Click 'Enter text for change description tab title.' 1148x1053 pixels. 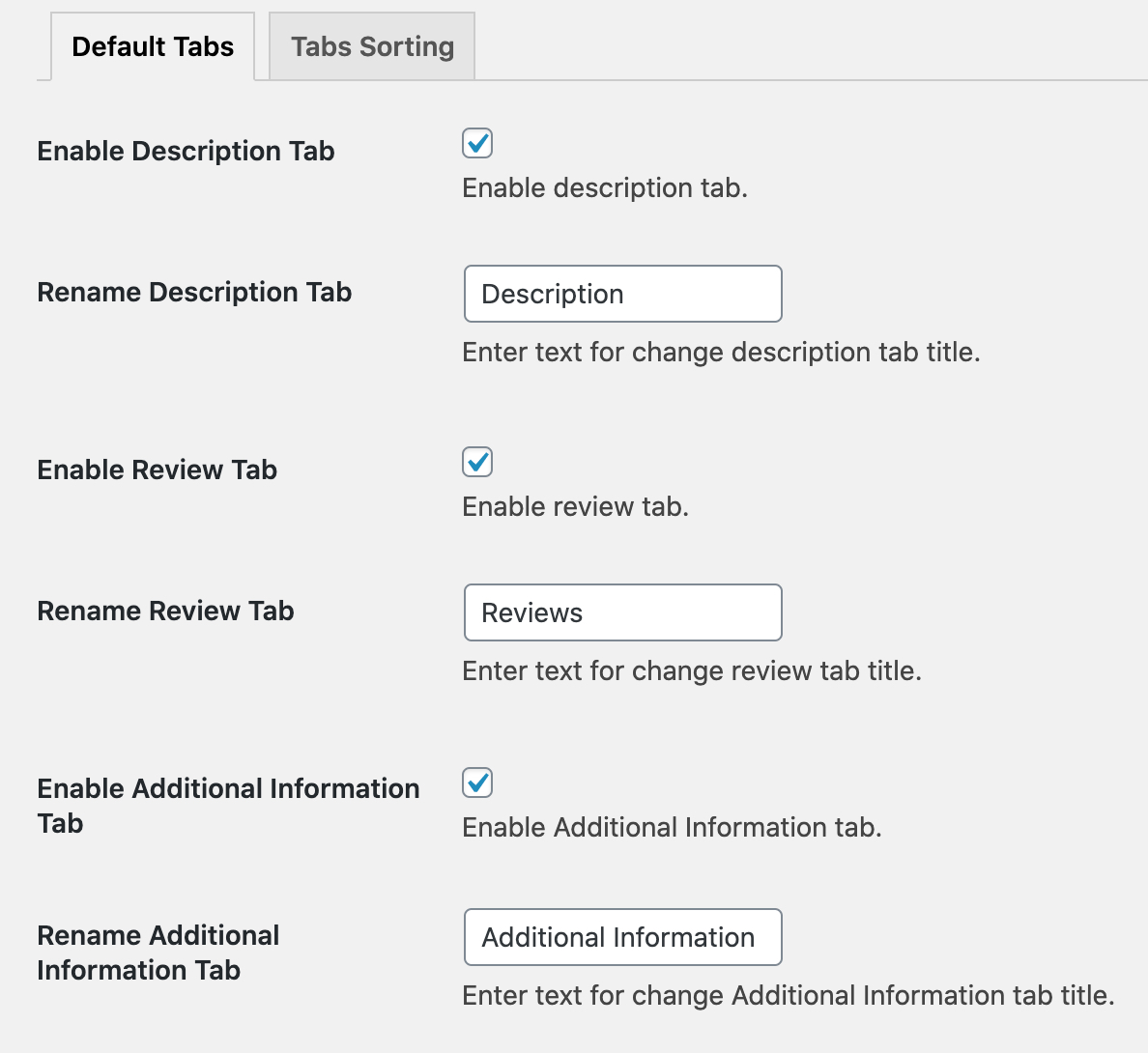point(721,352)
